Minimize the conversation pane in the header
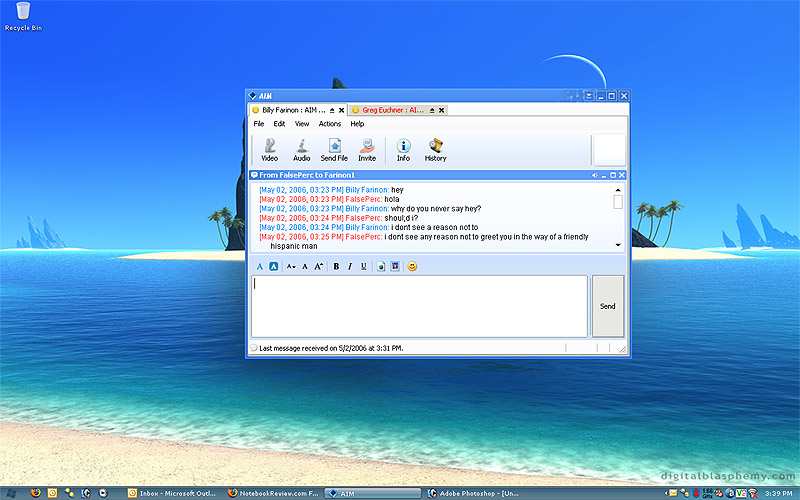 click(604, 175)
